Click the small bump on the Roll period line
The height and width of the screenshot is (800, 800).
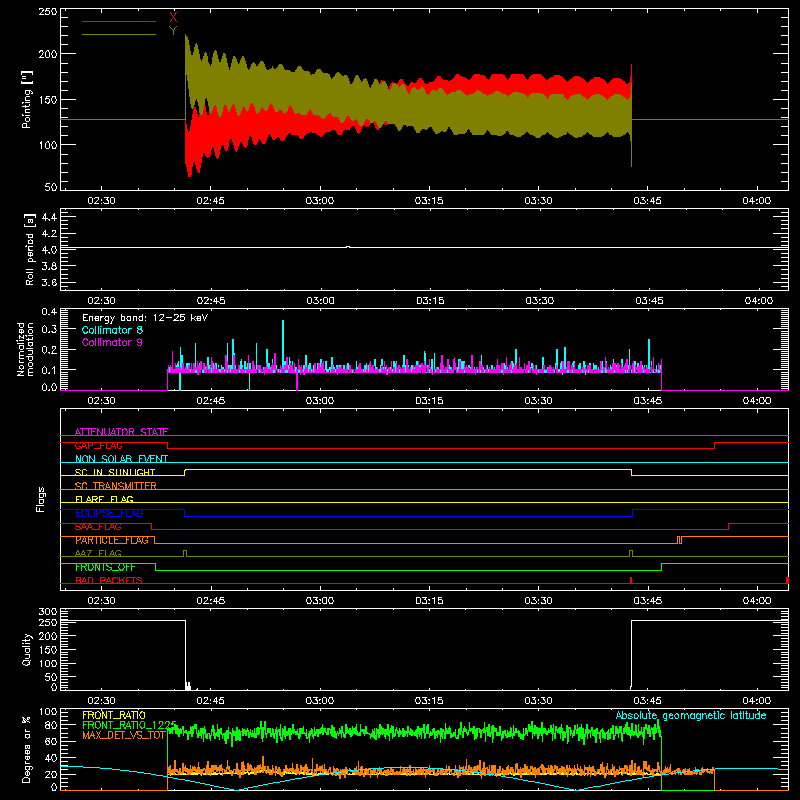[x=348, y=247]
